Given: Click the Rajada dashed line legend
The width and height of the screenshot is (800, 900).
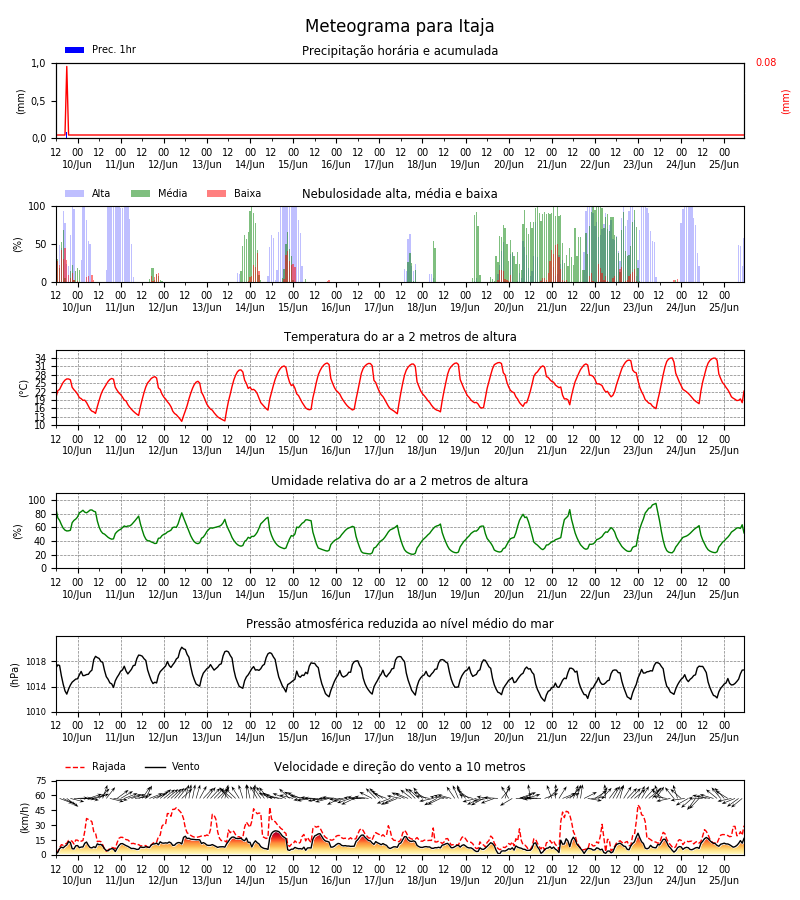Looking at the screenshot, I should point(75,767).
